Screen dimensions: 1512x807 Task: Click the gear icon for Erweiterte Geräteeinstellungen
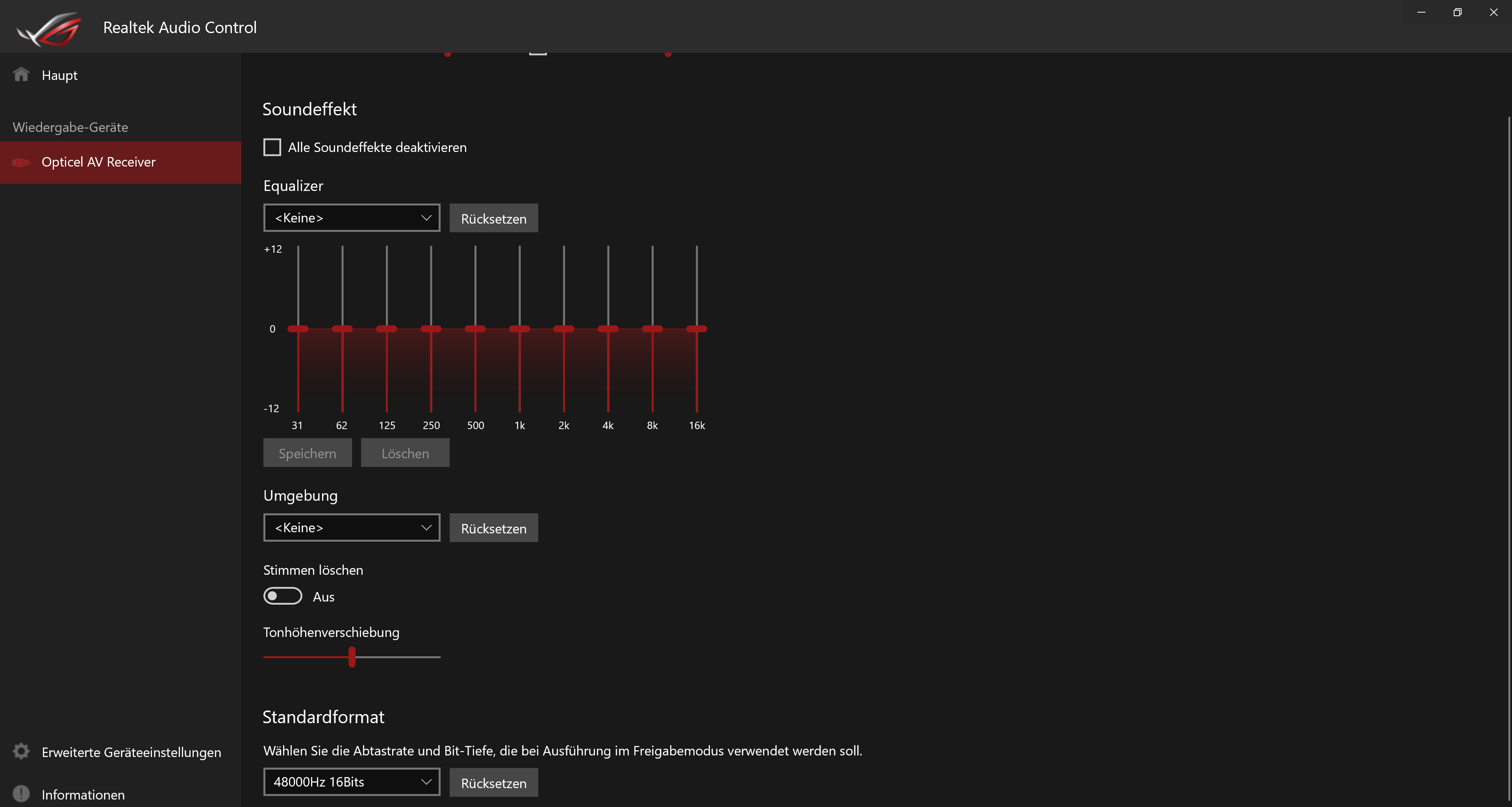point(21,751)
